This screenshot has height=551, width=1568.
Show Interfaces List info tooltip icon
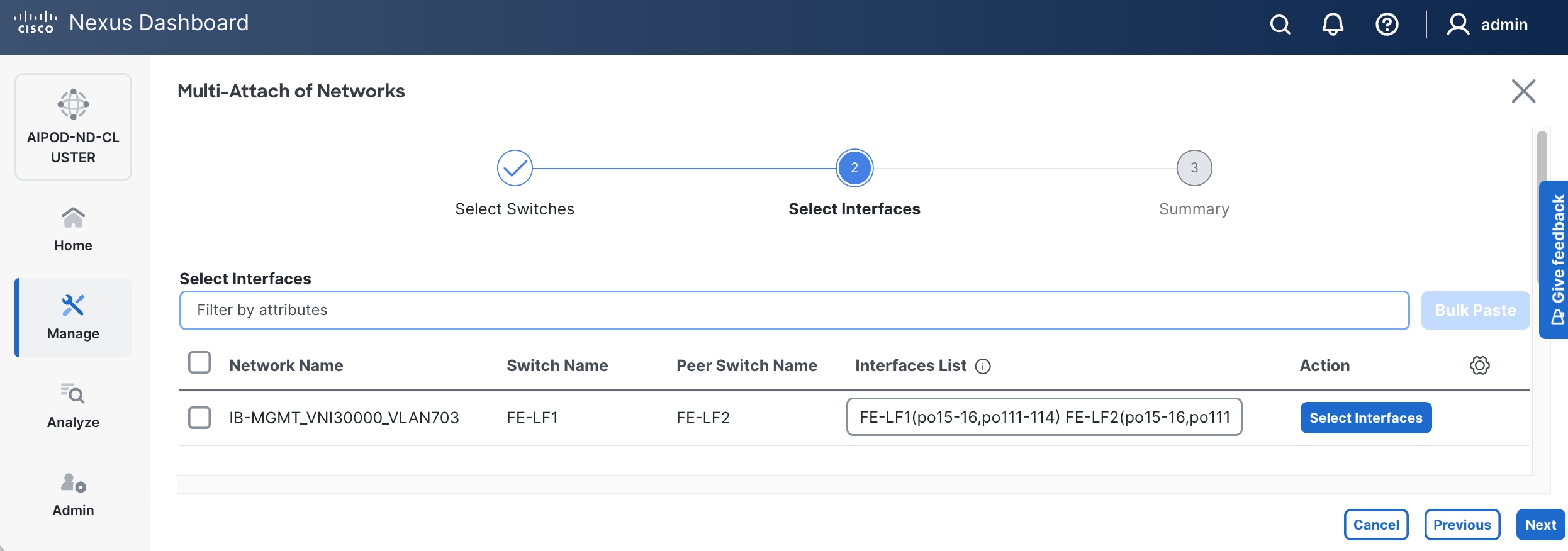point(983,366)
